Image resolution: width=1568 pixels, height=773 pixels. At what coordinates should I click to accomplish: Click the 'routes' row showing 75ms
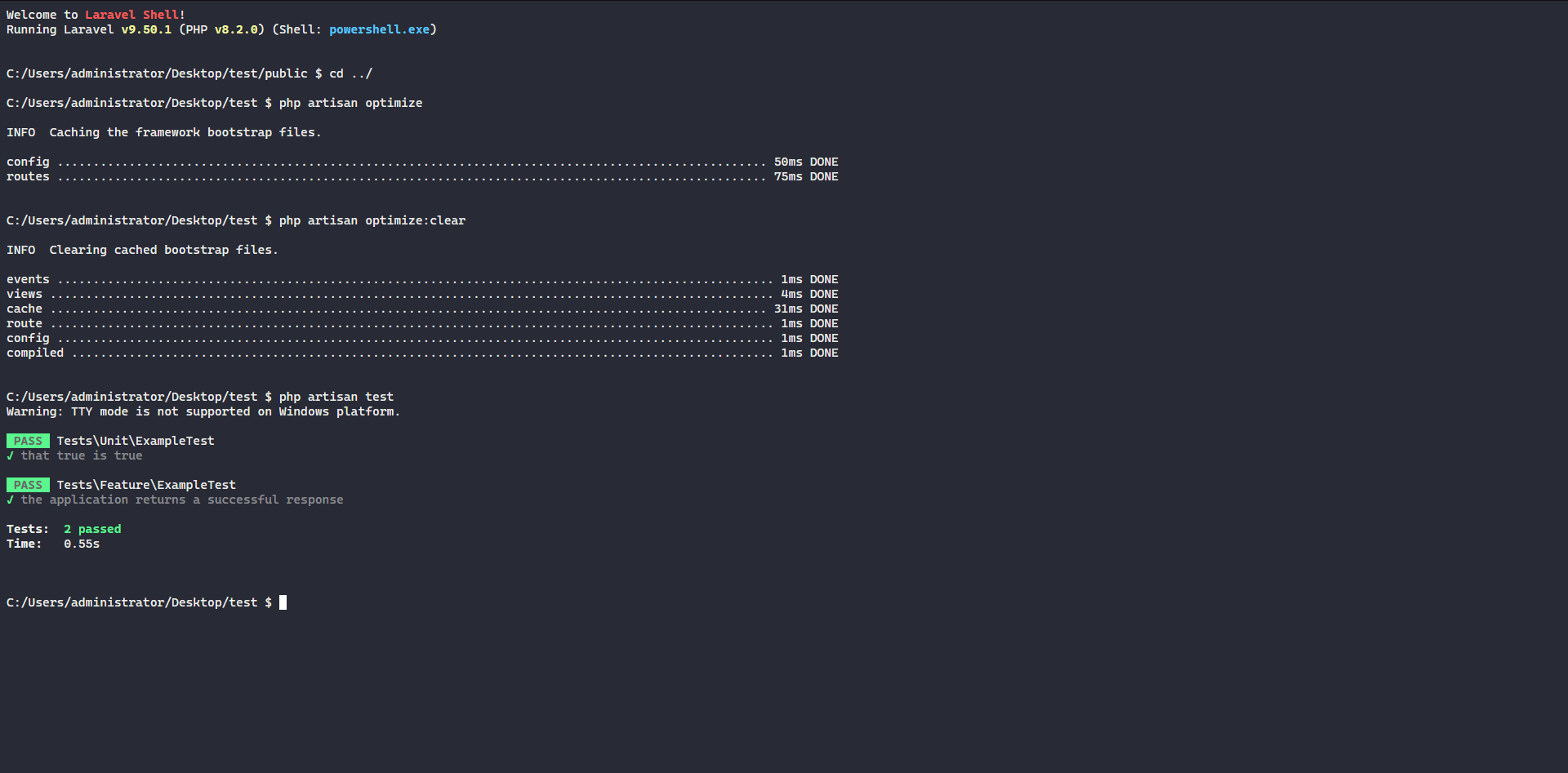(422, 176)
